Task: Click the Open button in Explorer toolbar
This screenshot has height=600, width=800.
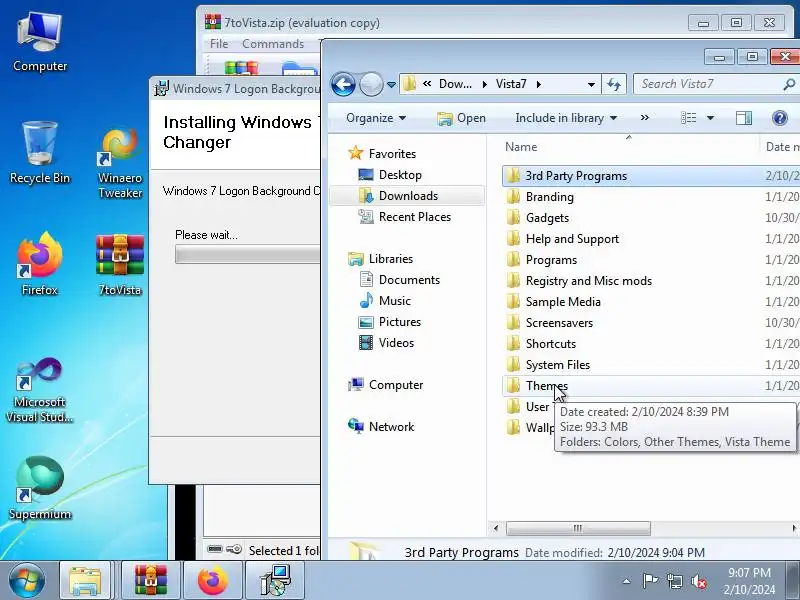Action: (462, 118)
